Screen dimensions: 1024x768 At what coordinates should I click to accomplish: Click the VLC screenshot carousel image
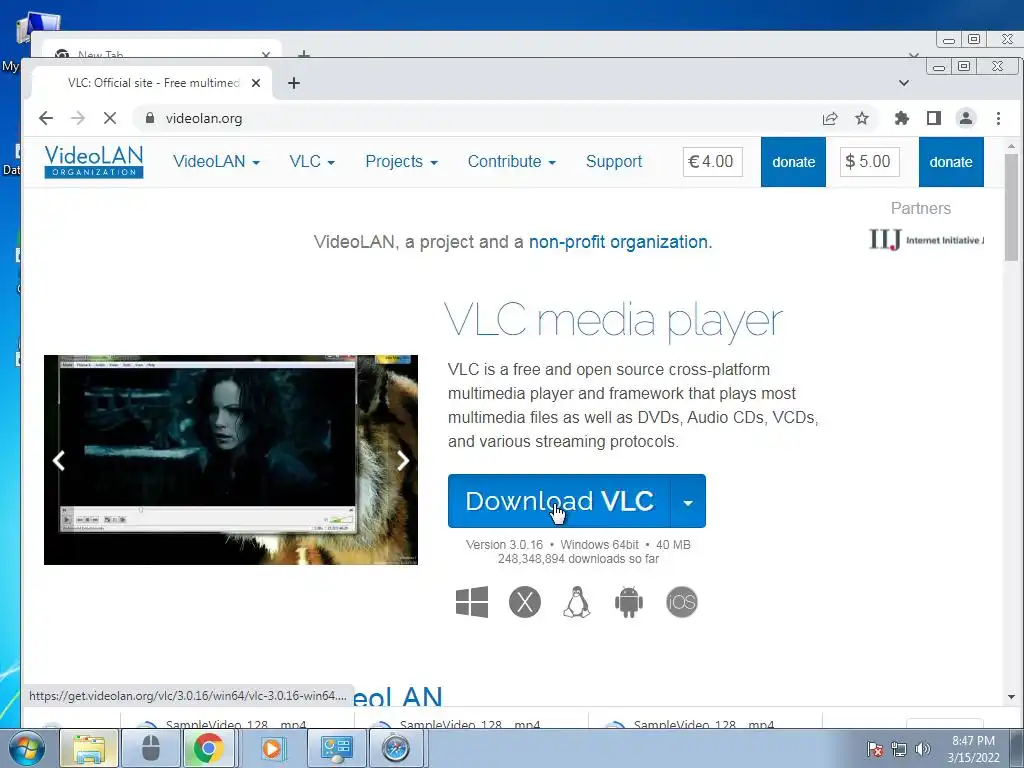[231, 460]
